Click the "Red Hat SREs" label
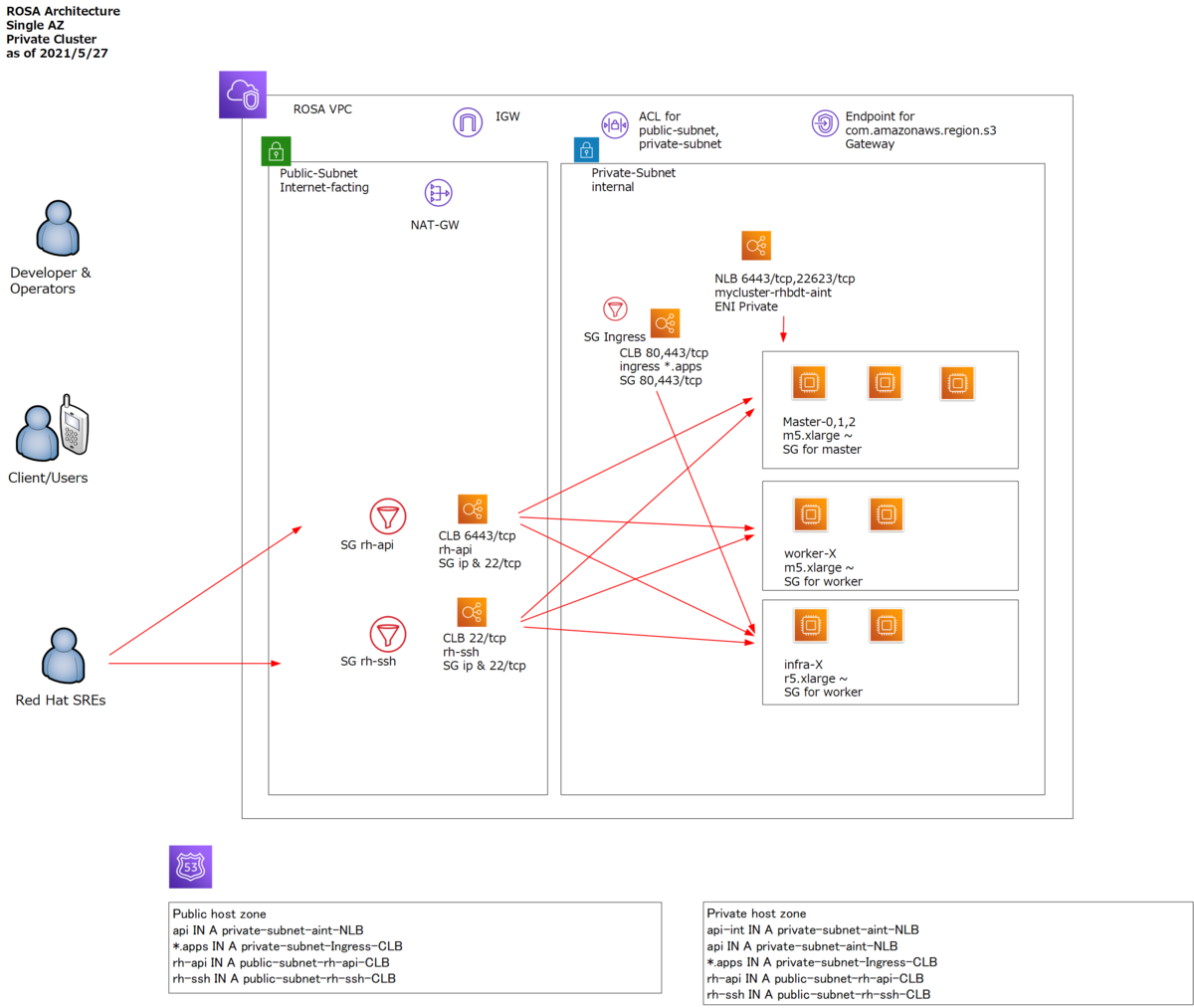This screenshot has height=1008, width=1194. pyautogui.click(x=61, y=701)
